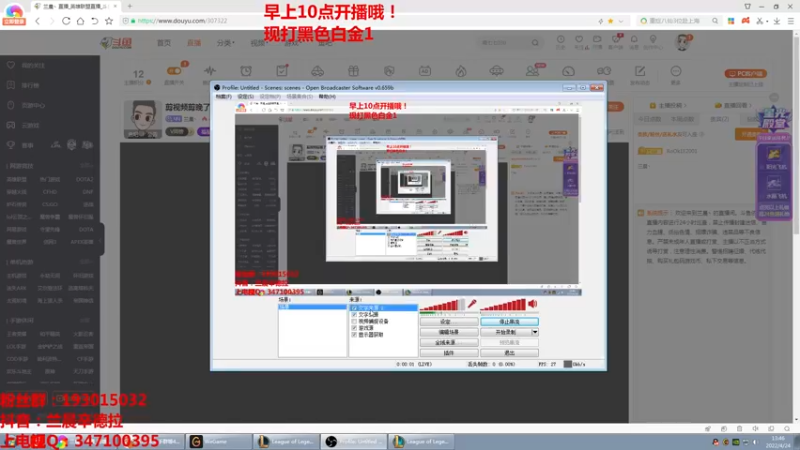Click the heart icon in left sidebar
Viewport: 800px width, 450px height.
11,65
